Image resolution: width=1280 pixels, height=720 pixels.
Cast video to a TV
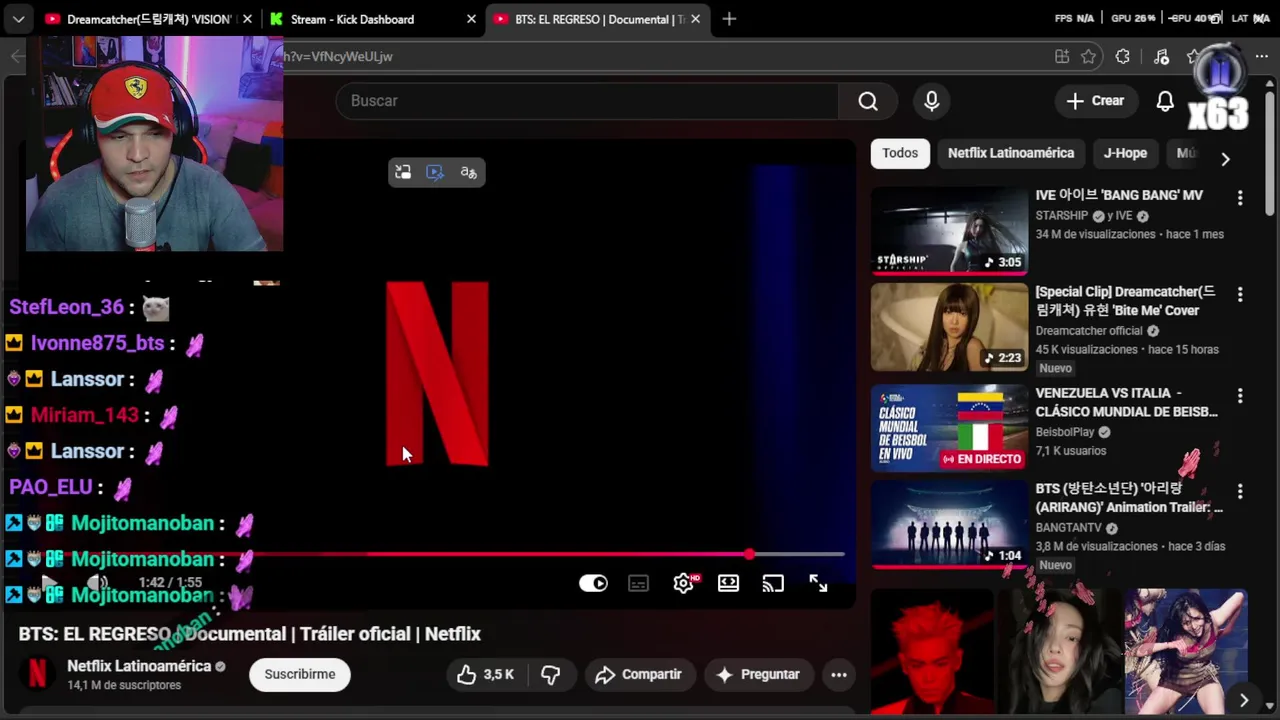(x=773, y=583)
